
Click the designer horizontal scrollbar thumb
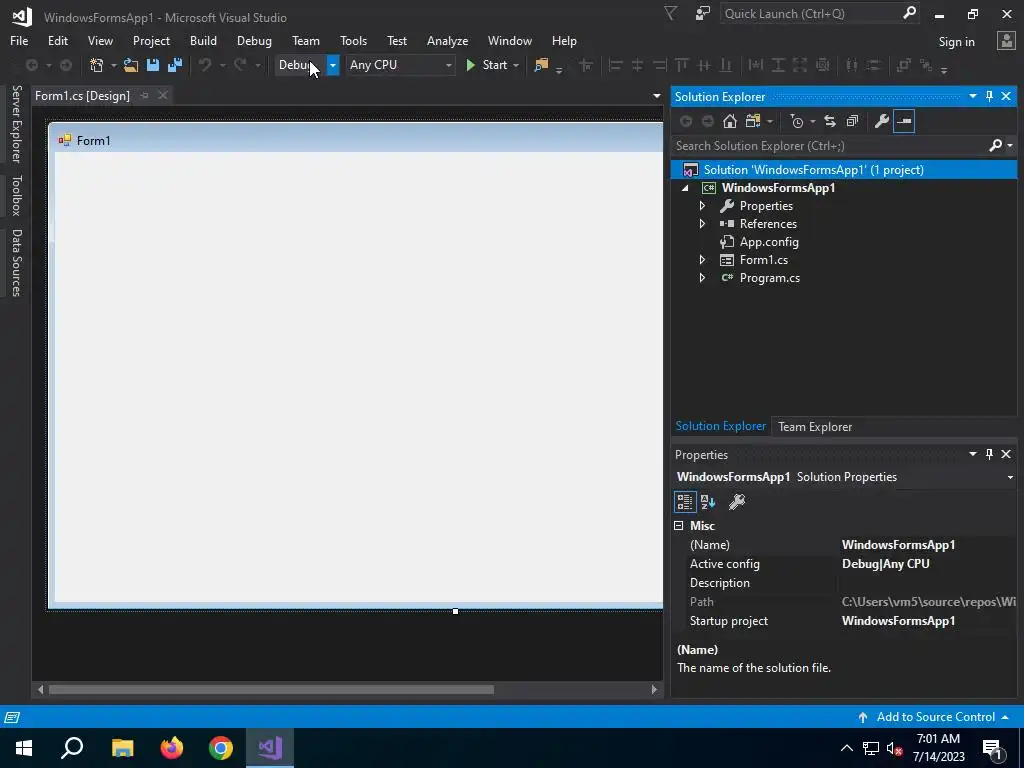[x=271, y=690]
